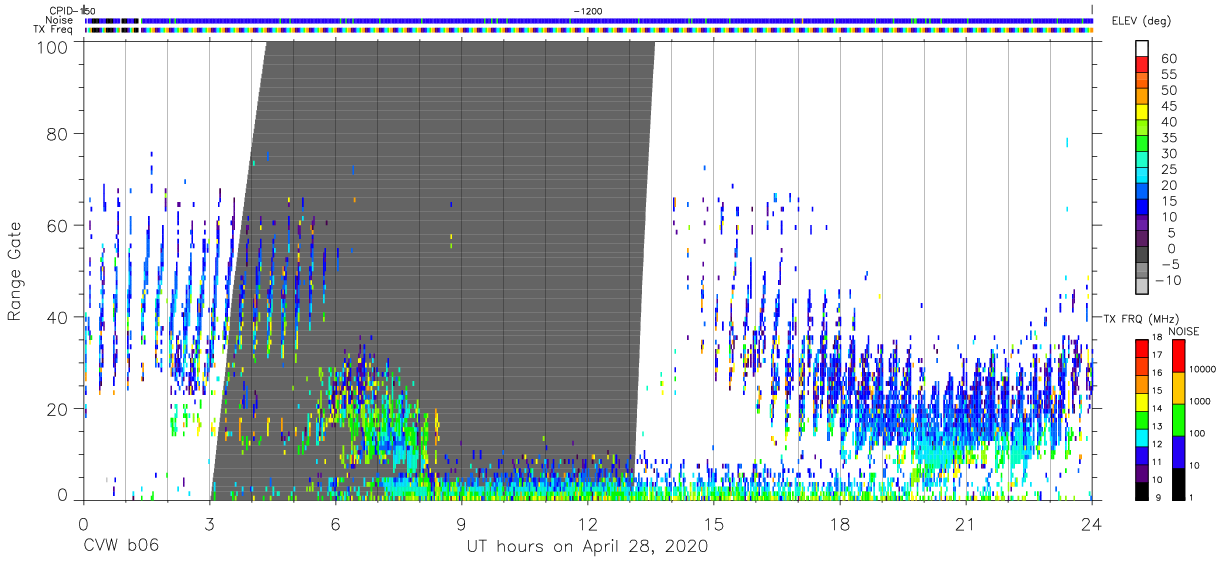Click the '-1200' CPID value at top
This screenshot has height=567, width=1228.
click(x=587, y=11)
